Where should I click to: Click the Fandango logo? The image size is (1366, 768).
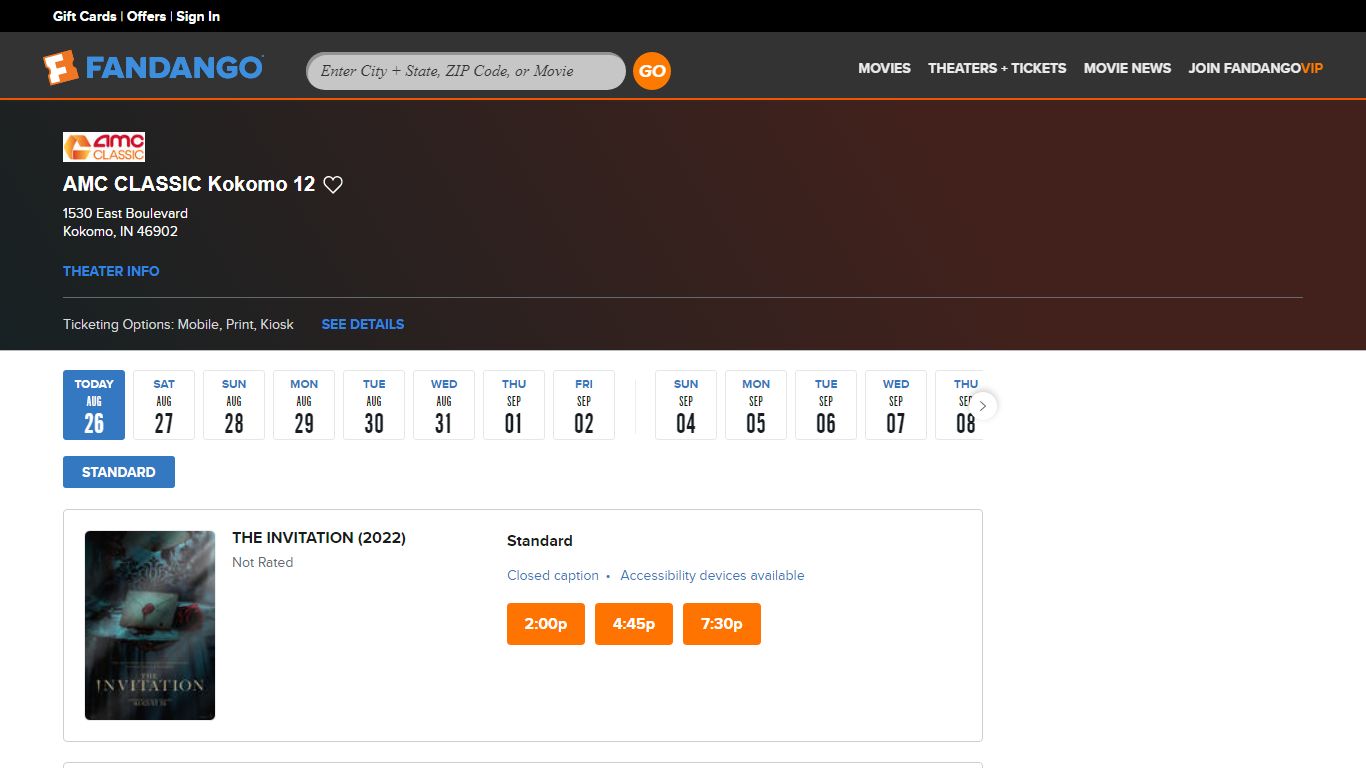point(153,68)
